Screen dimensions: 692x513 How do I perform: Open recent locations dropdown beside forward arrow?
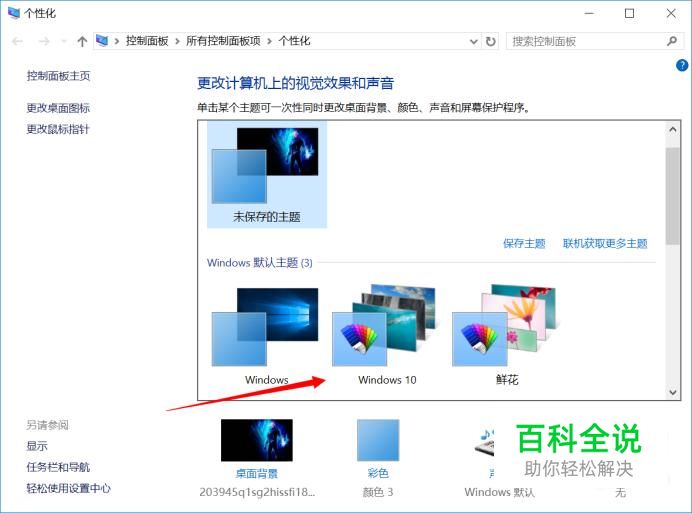click(x=64, y=41)
